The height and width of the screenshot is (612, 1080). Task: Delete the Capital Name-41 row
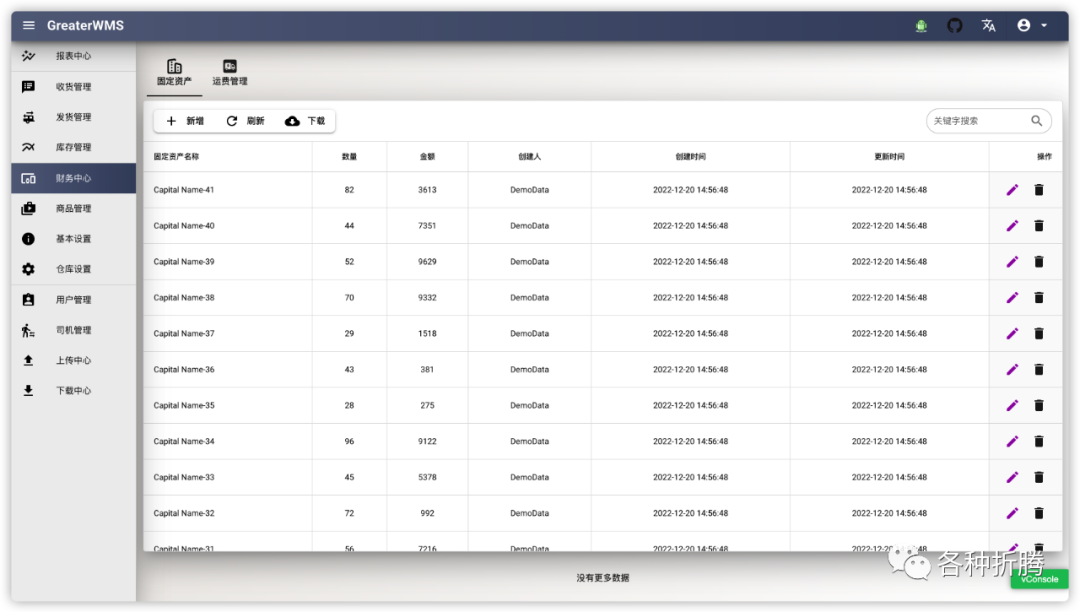1039,190
